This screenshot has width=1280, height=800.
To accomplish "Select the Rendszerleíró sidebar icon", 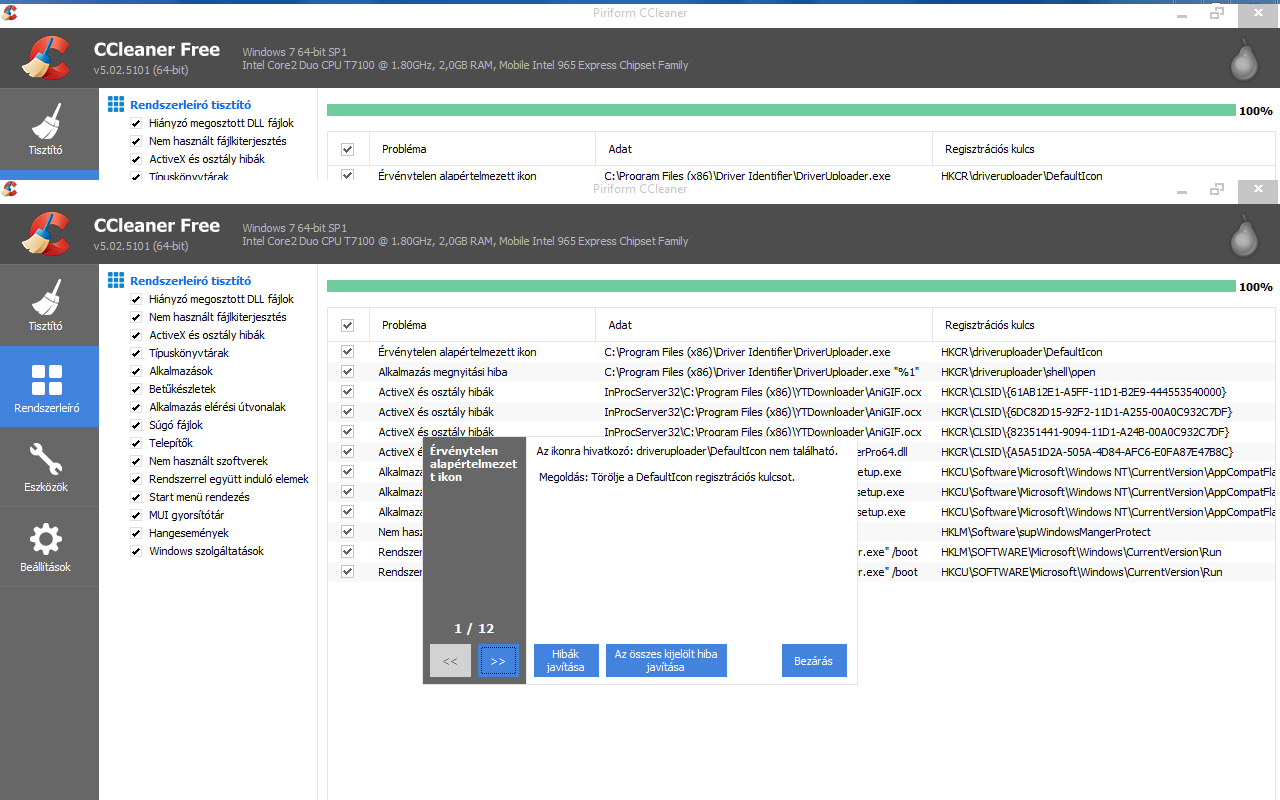I will point(47,387).
